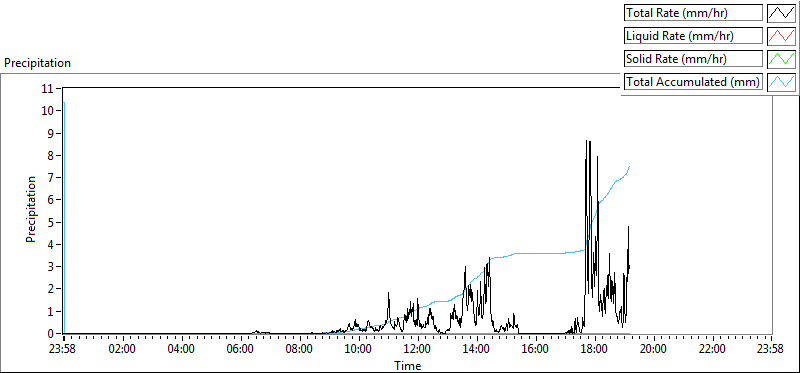Click the 14:00 time tick label
Viewport: 800px width, 373px height.
coord(477,350)
